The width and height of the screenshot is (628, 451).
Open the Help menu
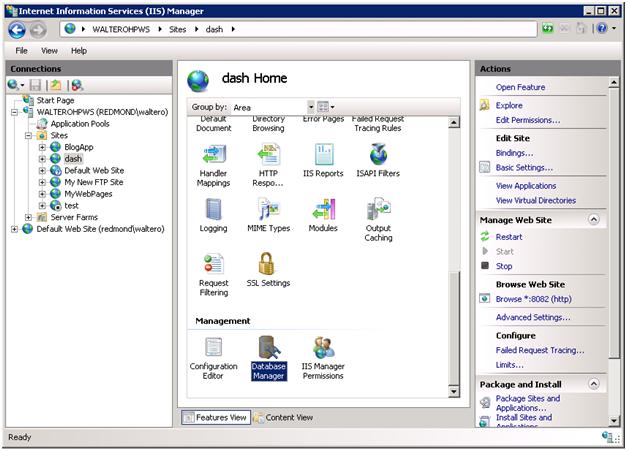(x=79, y=51)
